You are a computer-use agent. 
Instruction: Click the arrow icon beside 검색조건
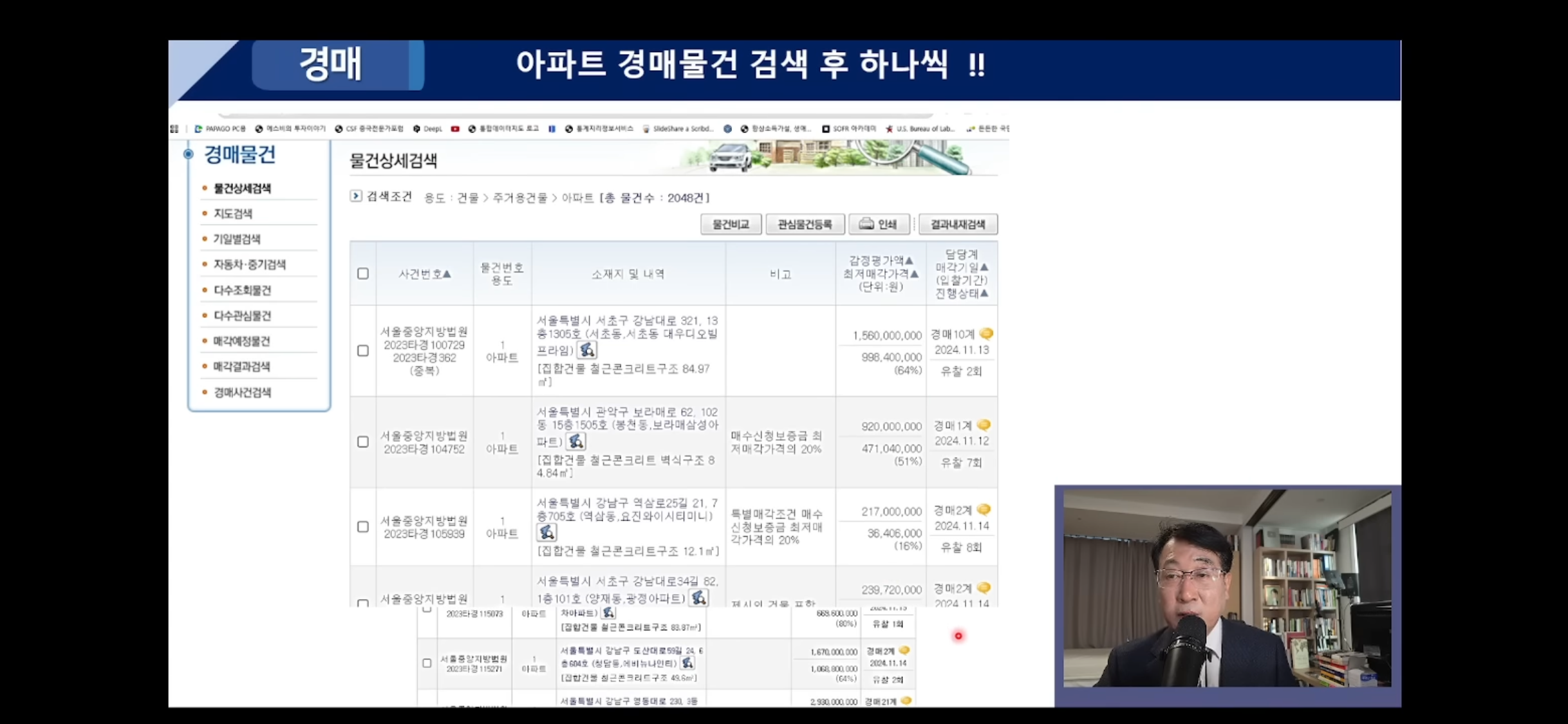(x=355, y=196)
